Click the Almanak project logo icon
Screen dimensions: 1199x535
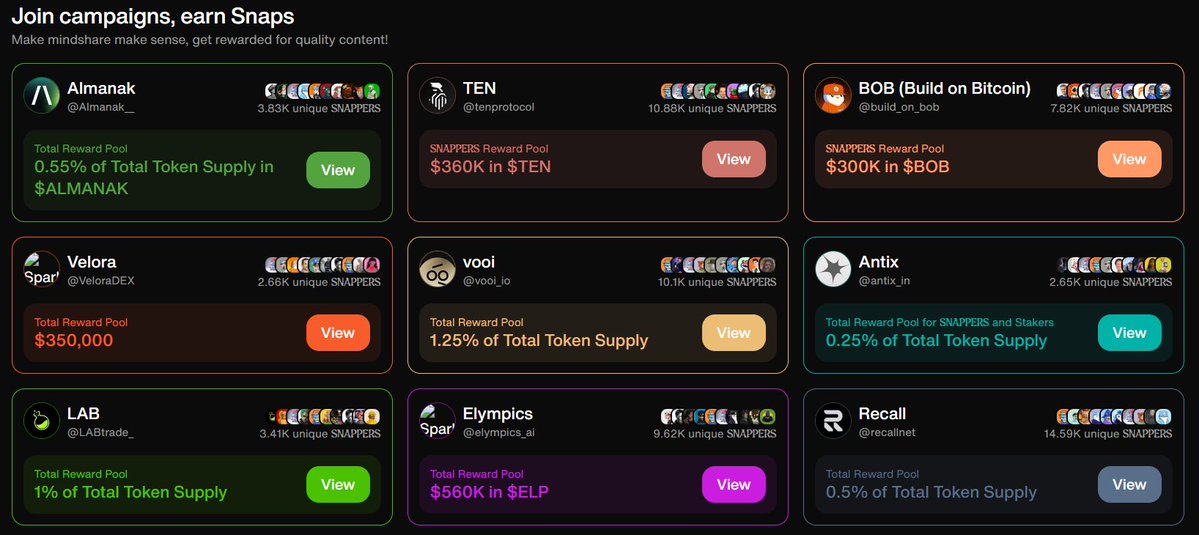tap(41, 96)
